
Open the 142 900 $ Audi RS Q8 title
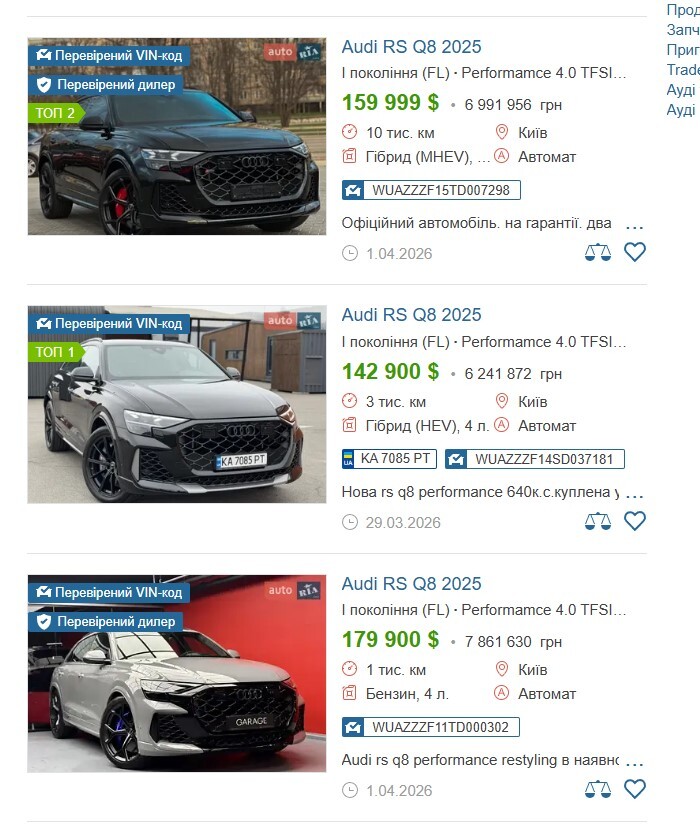point(411,315)
